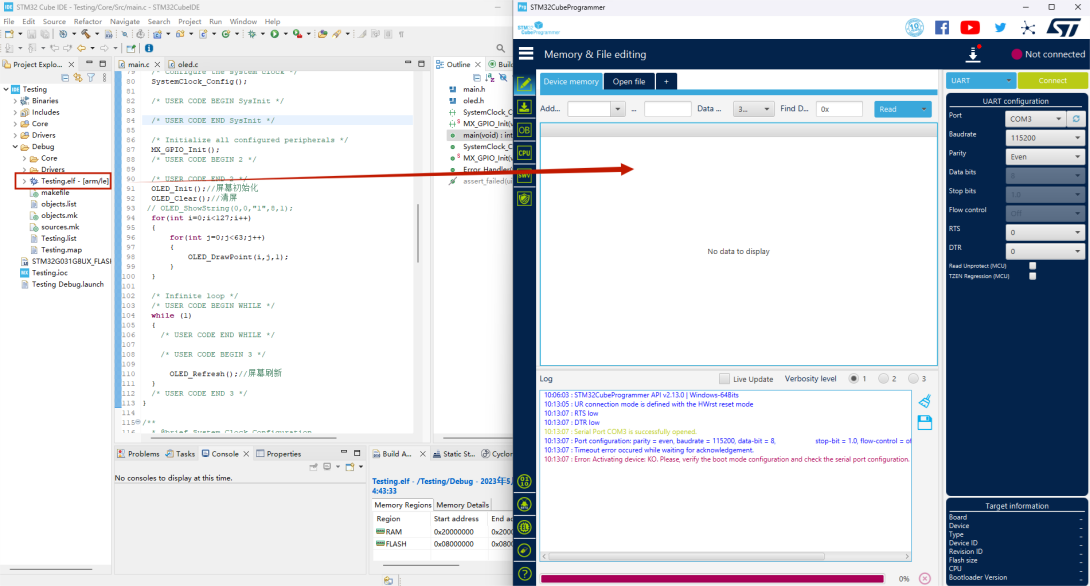Screen dimensions: 1090x586
Task: Click the Find Data 0x input field
Action: pyautogui.click(x=839, y=109)
